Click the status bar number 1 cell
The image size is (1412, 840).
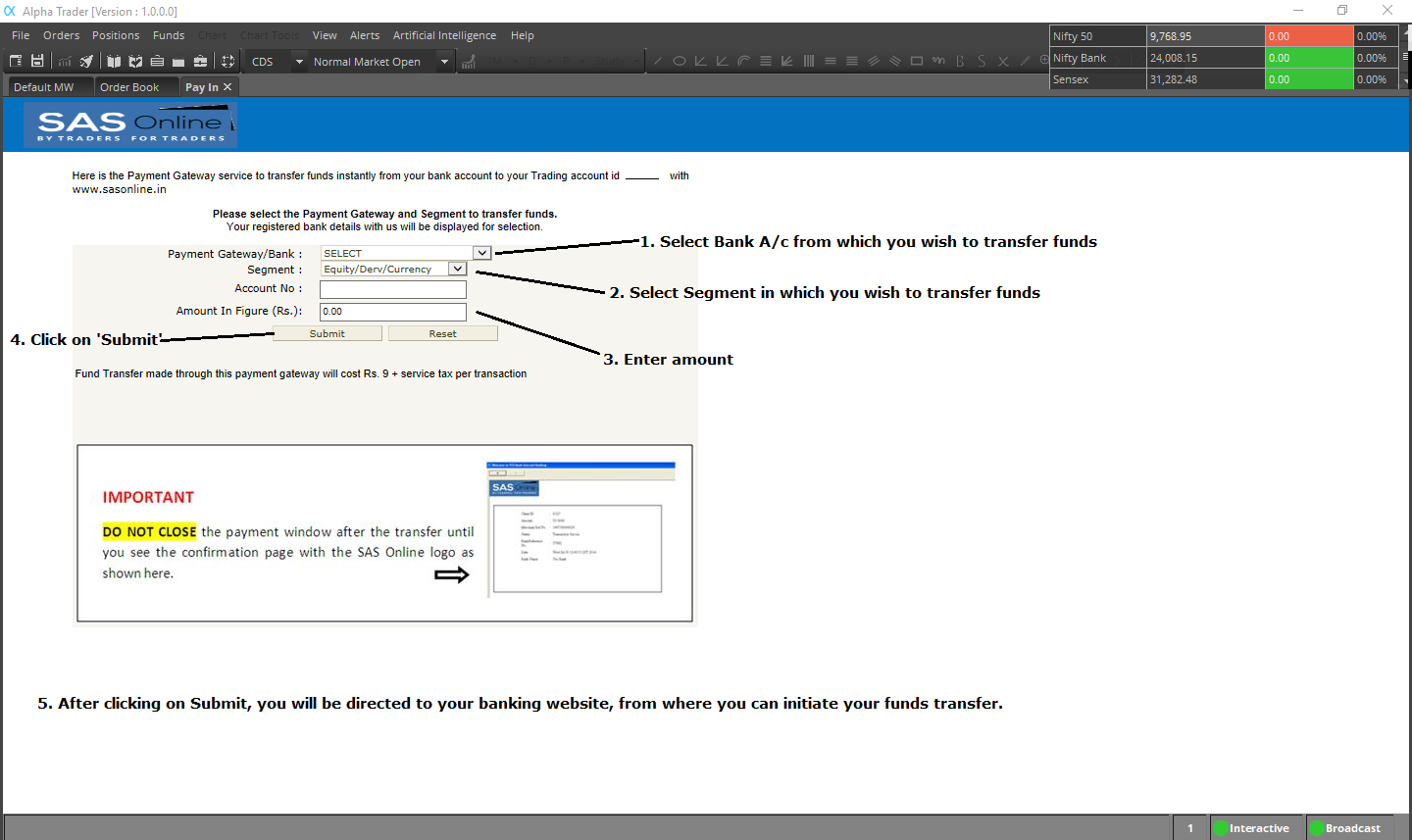(x=1190, y=828)
